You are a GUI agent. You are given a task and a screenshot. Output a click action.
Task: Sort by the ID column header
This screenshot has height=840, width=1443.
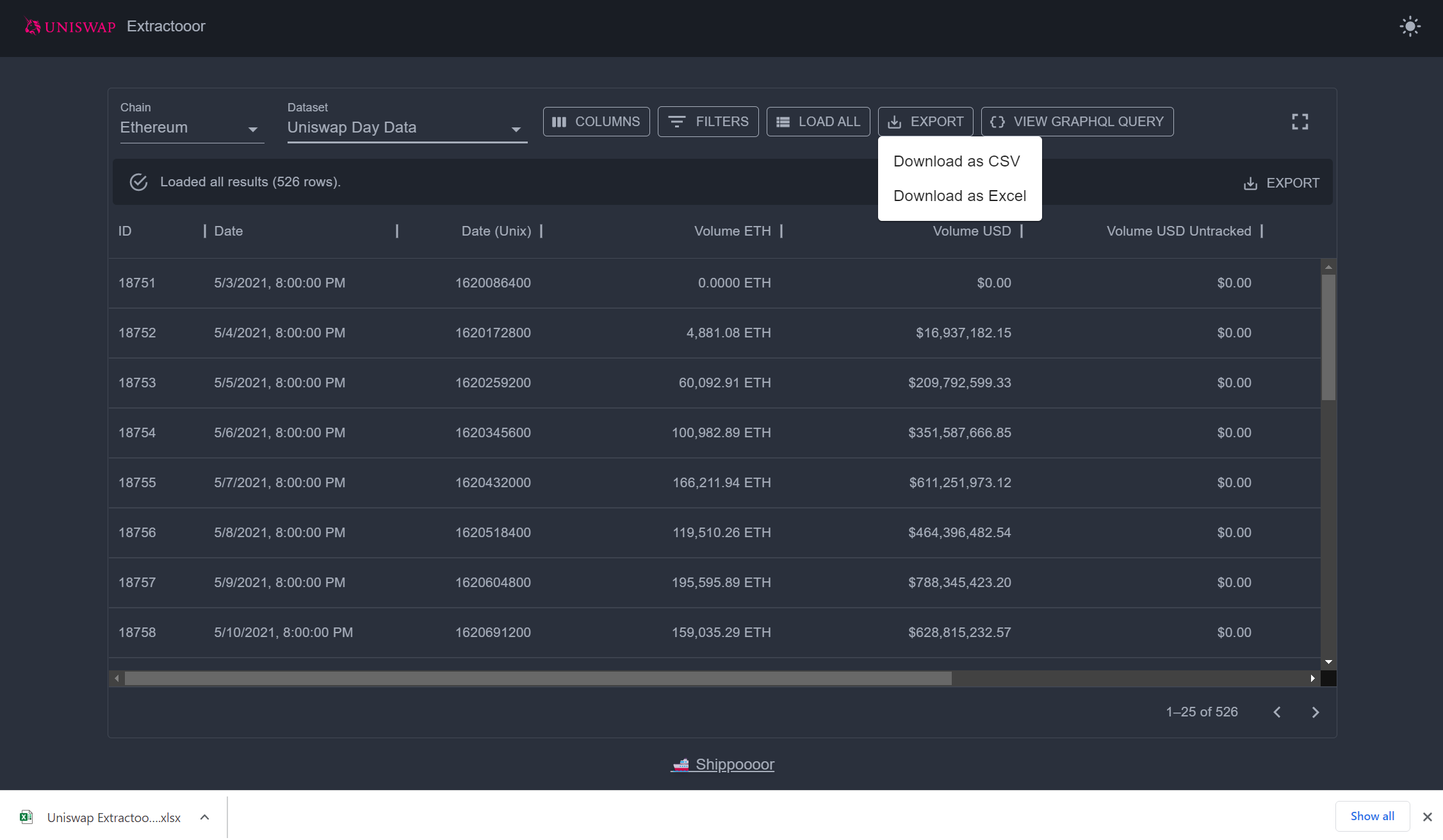point(125,231)
